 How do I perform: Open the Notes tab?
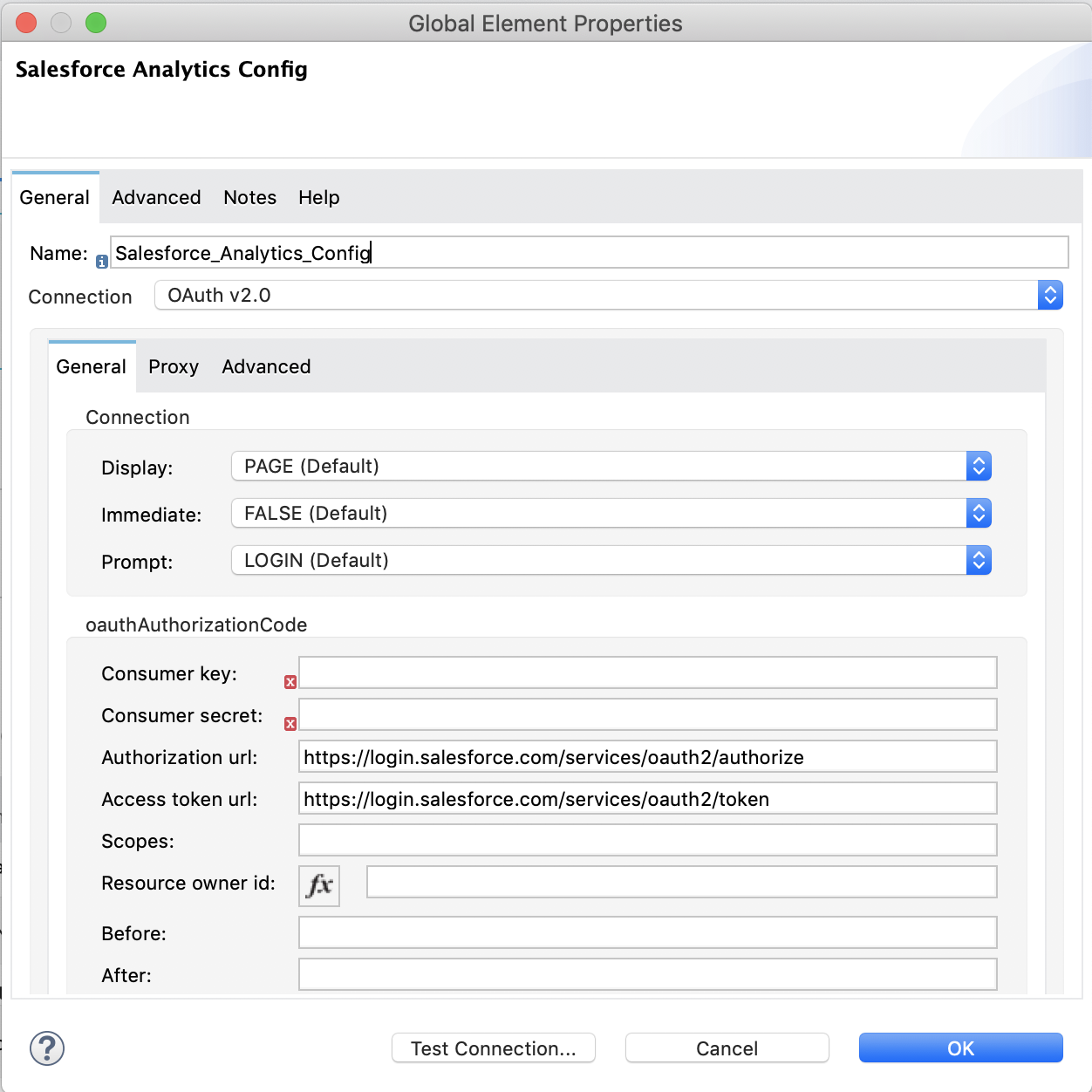[249, 197]
